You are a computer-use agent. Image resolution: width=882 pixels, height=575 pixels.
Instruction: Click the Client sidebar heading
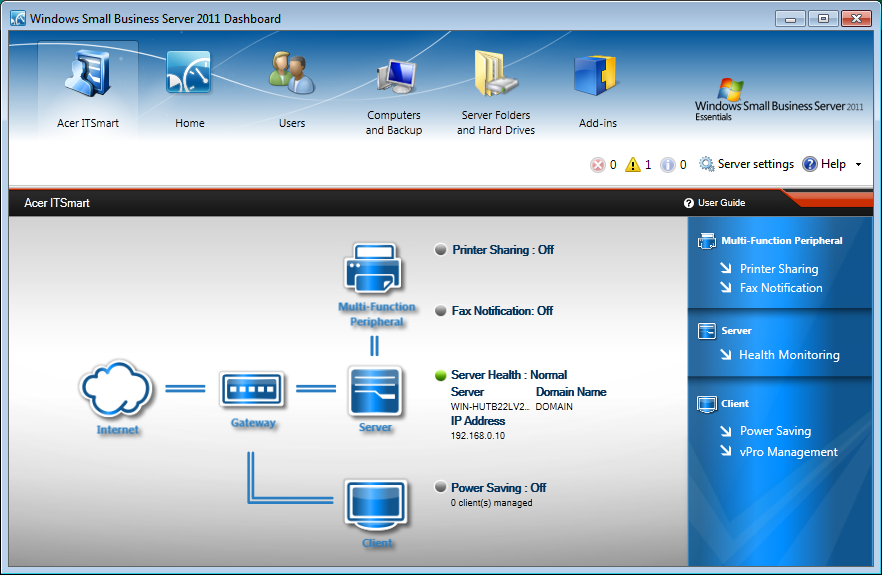click(735, 403)
